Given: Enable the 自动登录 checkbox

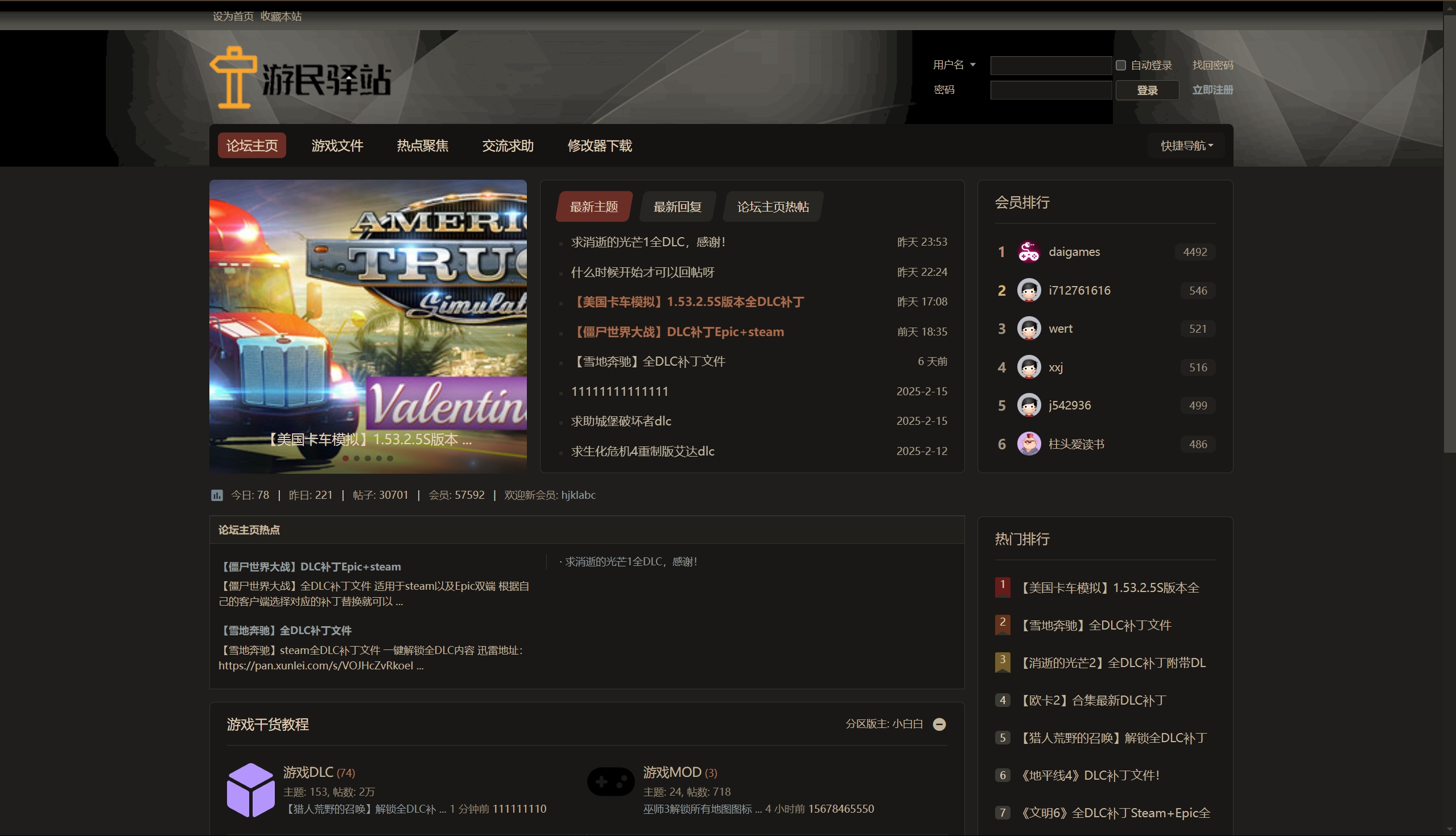Looking at the screenshot, I should point(1120,65).
